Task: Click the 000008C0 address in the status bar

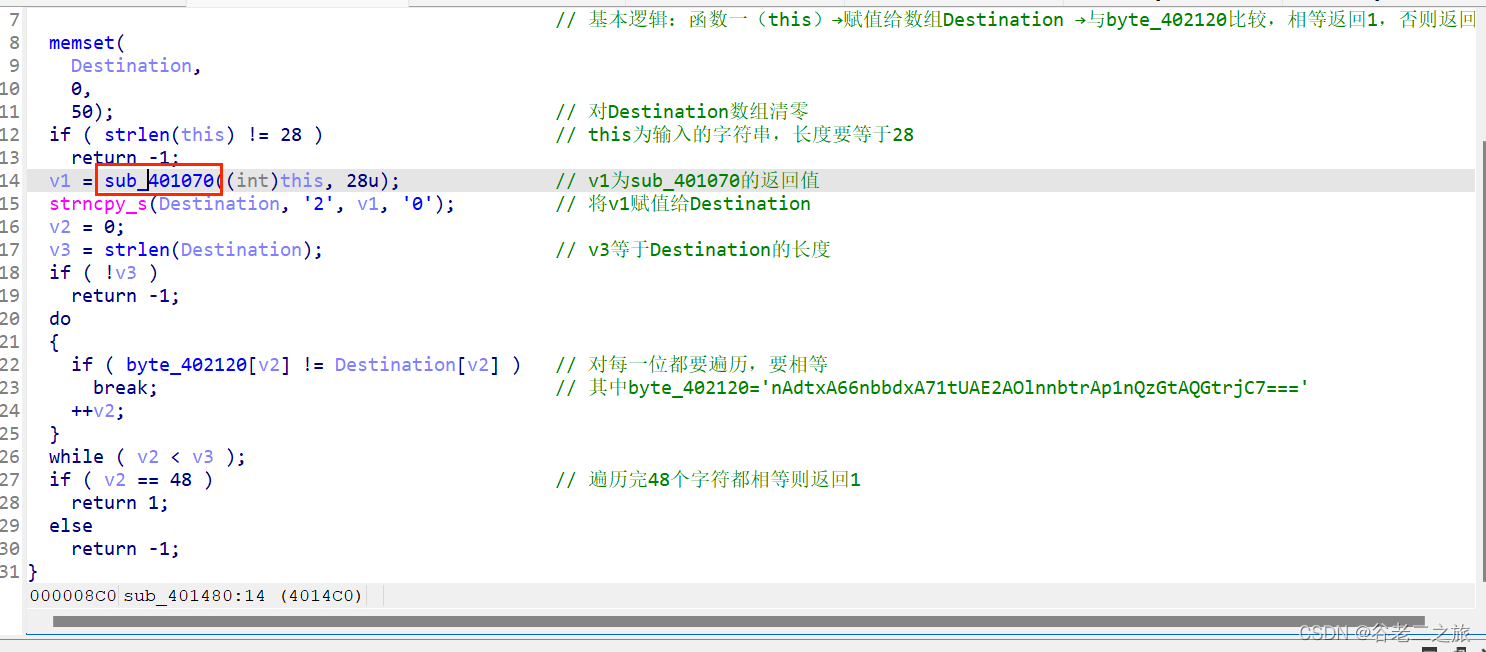Action: pos(72,595)
